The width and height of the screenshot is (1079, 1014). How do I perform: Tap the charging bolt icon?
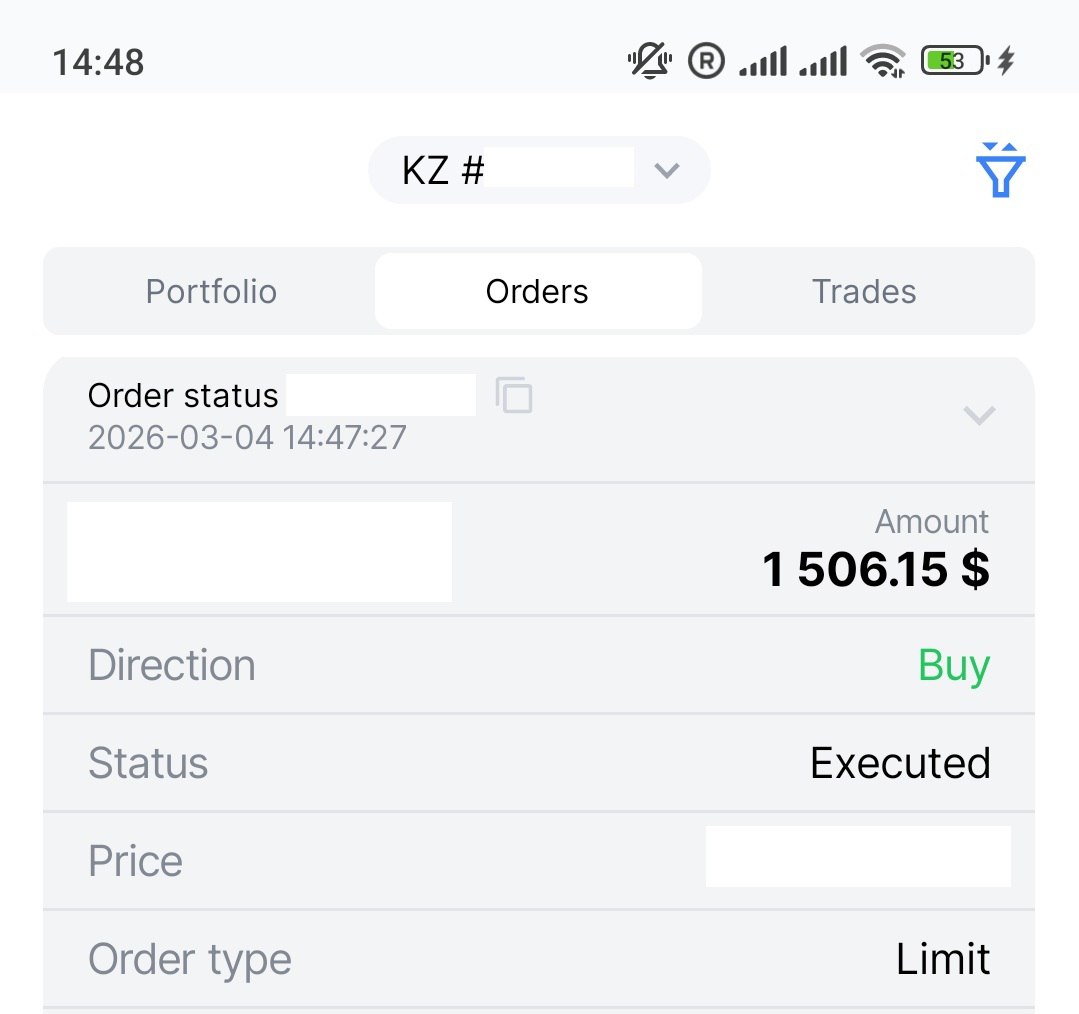coord(1006,62)
